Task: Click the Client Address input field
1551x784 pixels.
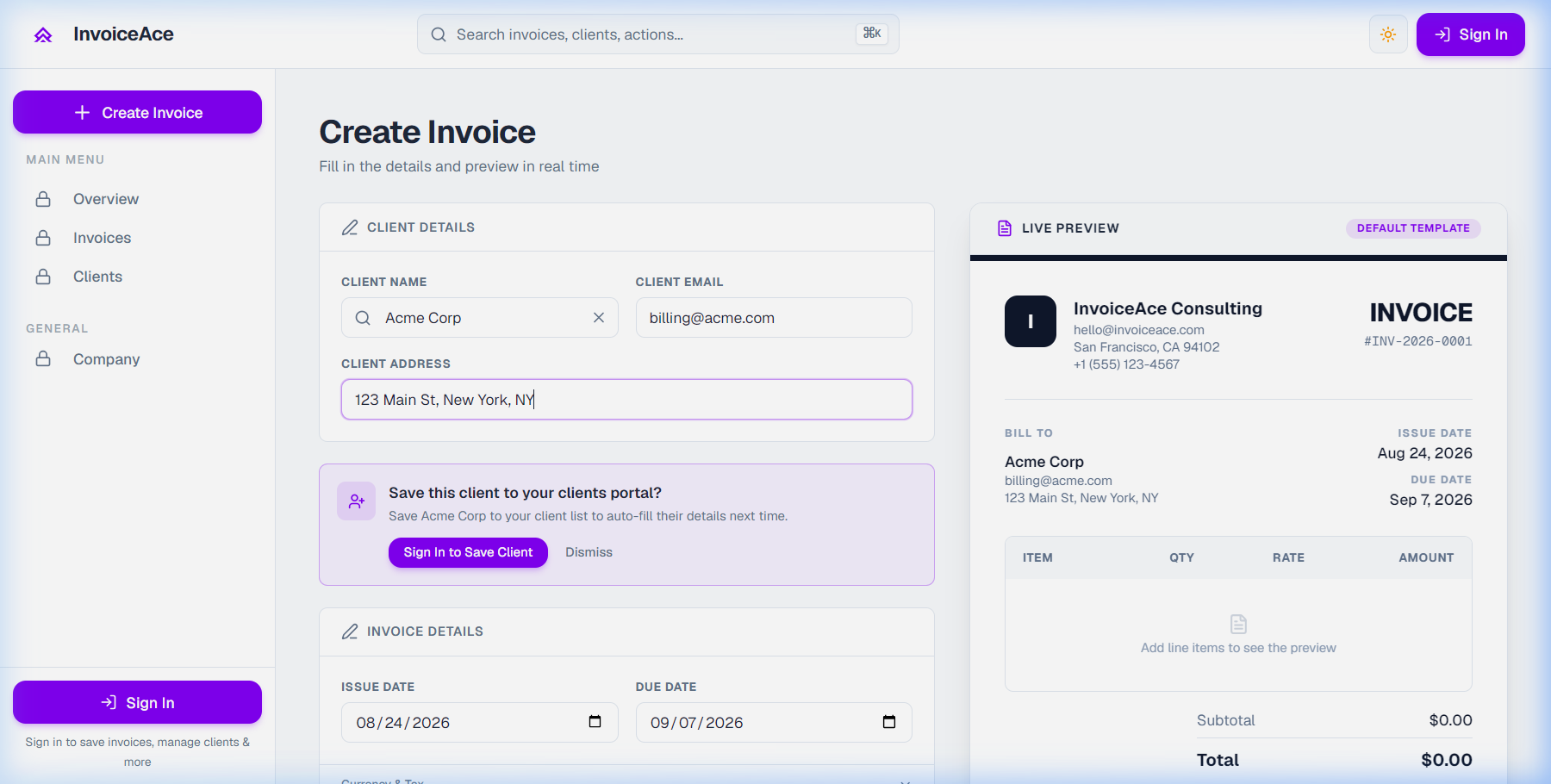Action: point(626,400)
